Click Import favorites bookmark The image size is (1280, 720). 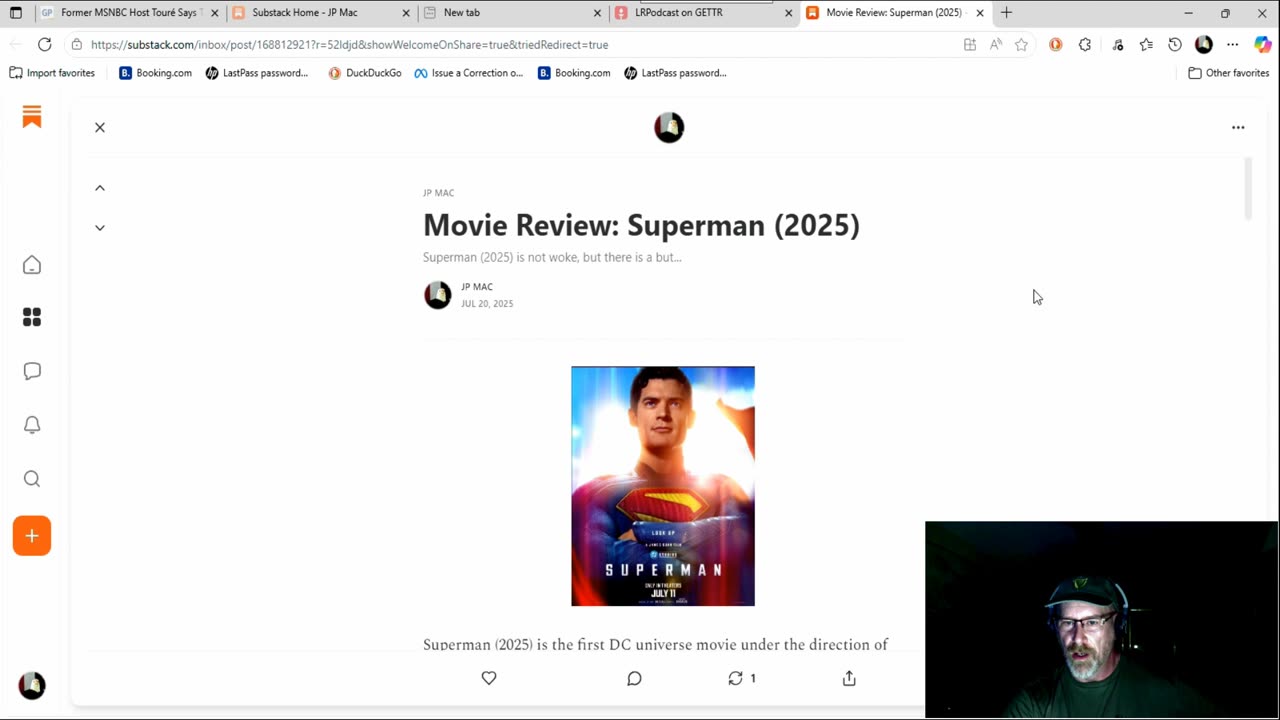[x=52, y=73]
